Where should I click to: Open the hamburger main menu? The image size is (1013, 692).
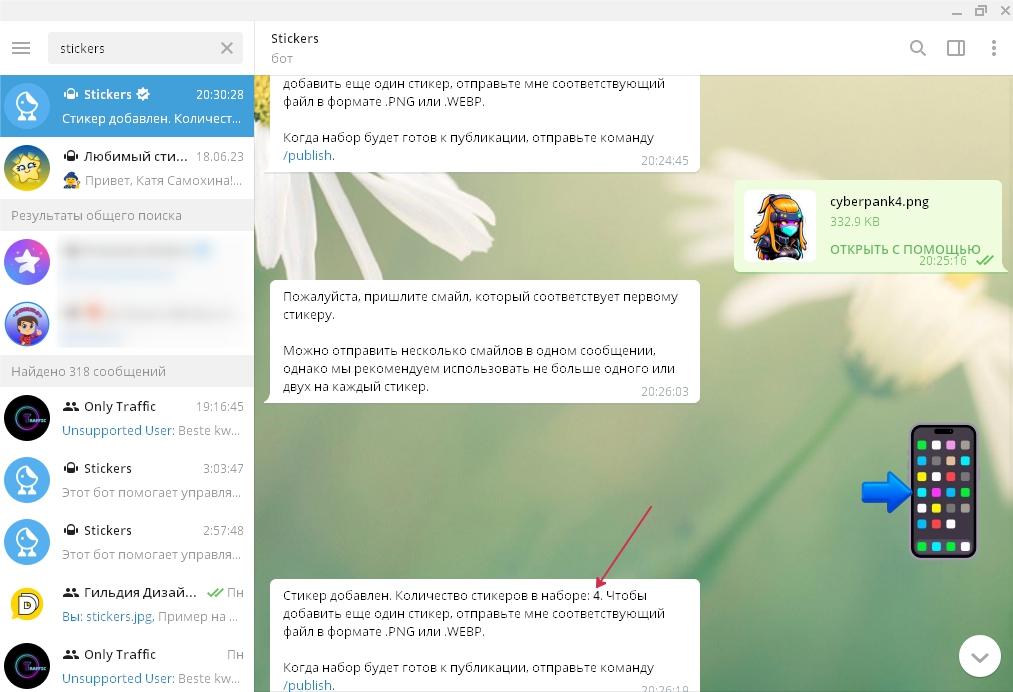click(20, 48)
